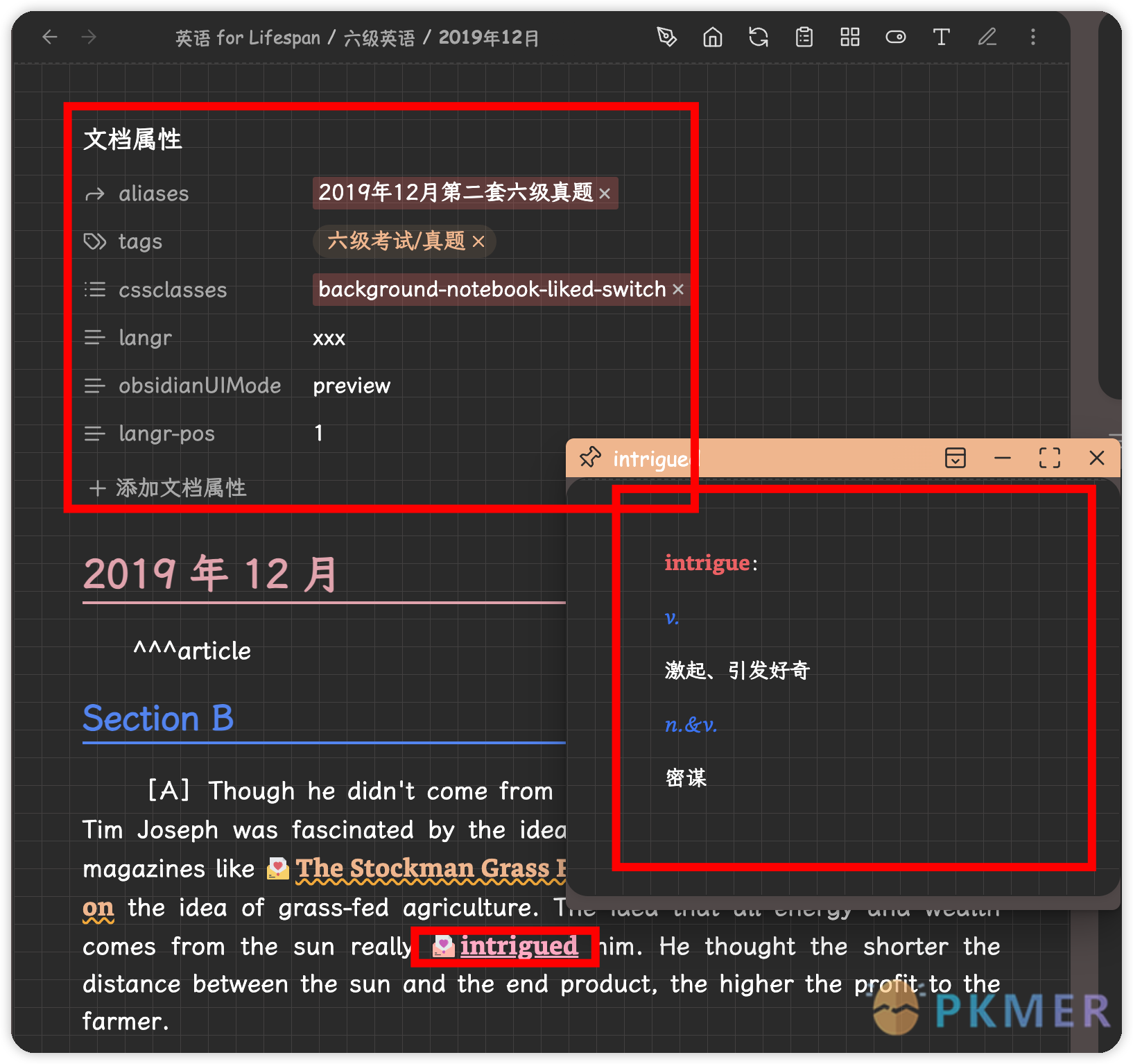
Task: Click the back navigation arrow
Action: point(49,37)
